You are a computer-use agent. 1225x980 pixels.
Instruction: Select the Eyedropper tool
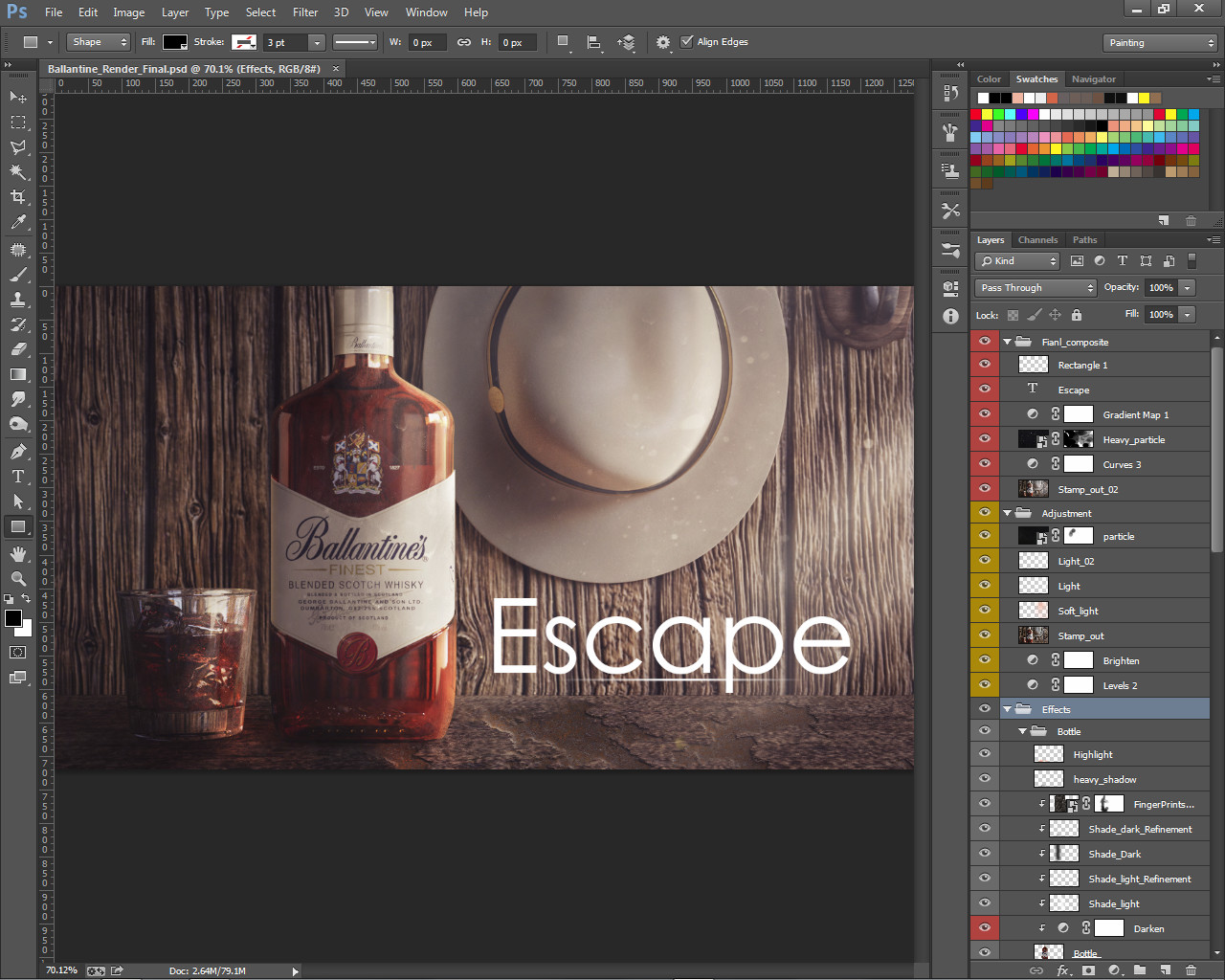pos(18,222)
